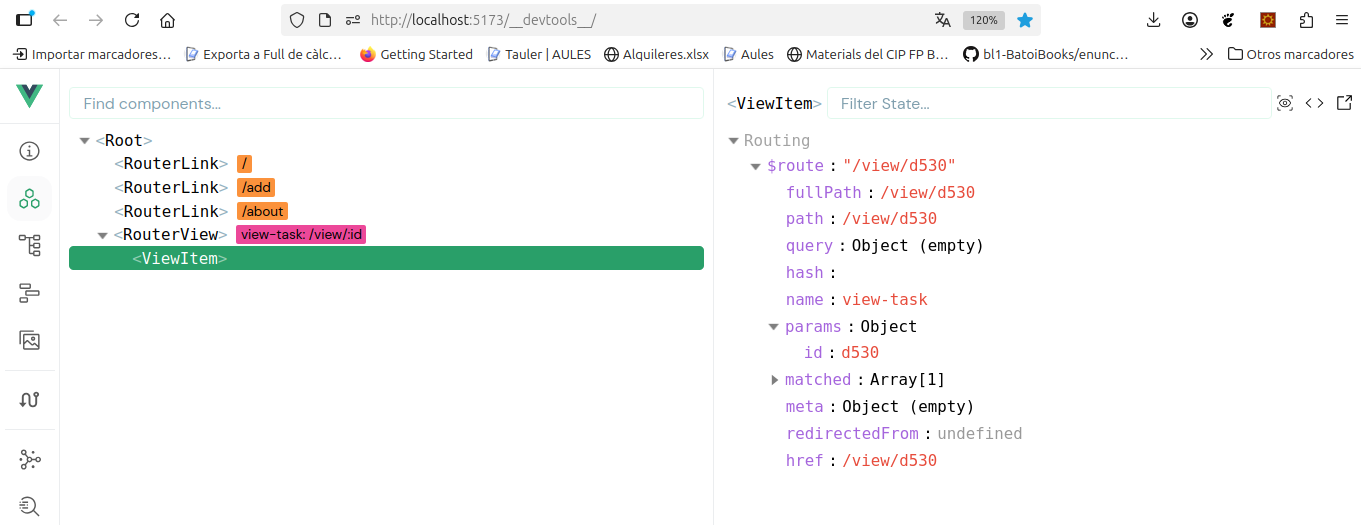The image size is (1361, 525).
Task: Open ViewItem in editor icon
Action: (1344, 103)
